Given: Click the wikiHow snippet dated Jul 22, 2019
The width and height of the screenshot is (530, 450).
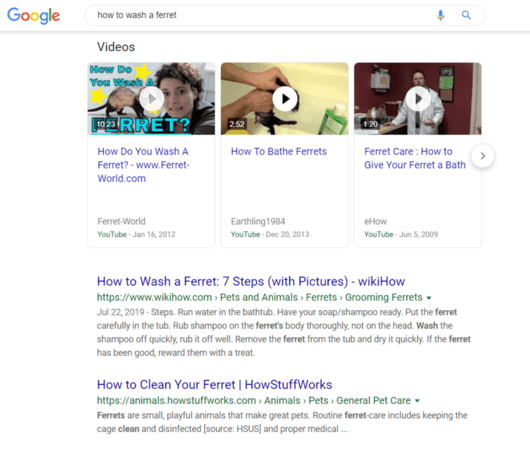Looking at the screenshot, I should click(284, 332).
